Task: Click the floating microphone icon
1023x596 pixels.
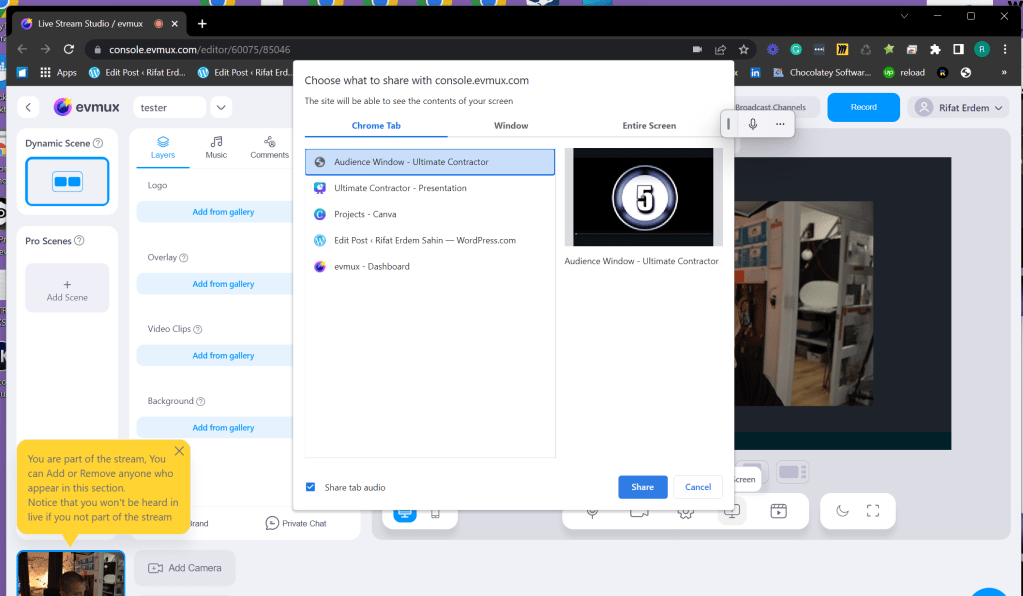Action: point(753,124)
